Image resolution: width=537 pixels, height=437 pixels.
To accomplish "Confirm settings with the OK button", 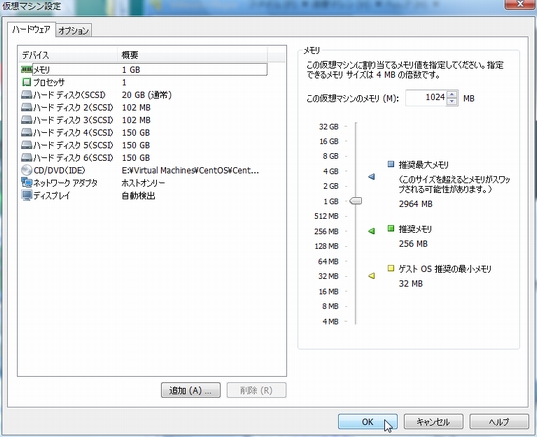I will point(368,422).
